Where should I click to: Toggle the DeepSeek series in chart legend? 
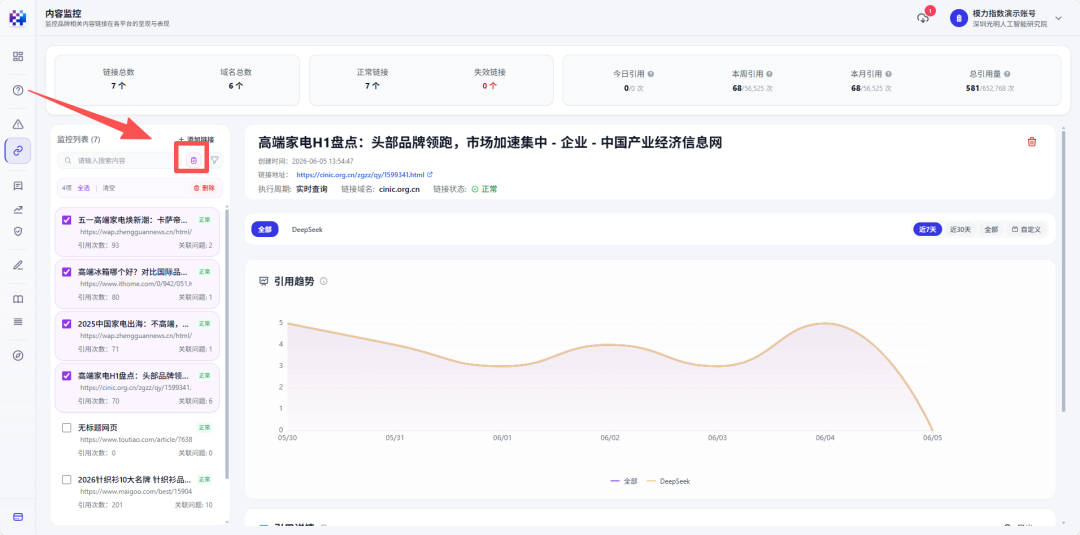668,481
